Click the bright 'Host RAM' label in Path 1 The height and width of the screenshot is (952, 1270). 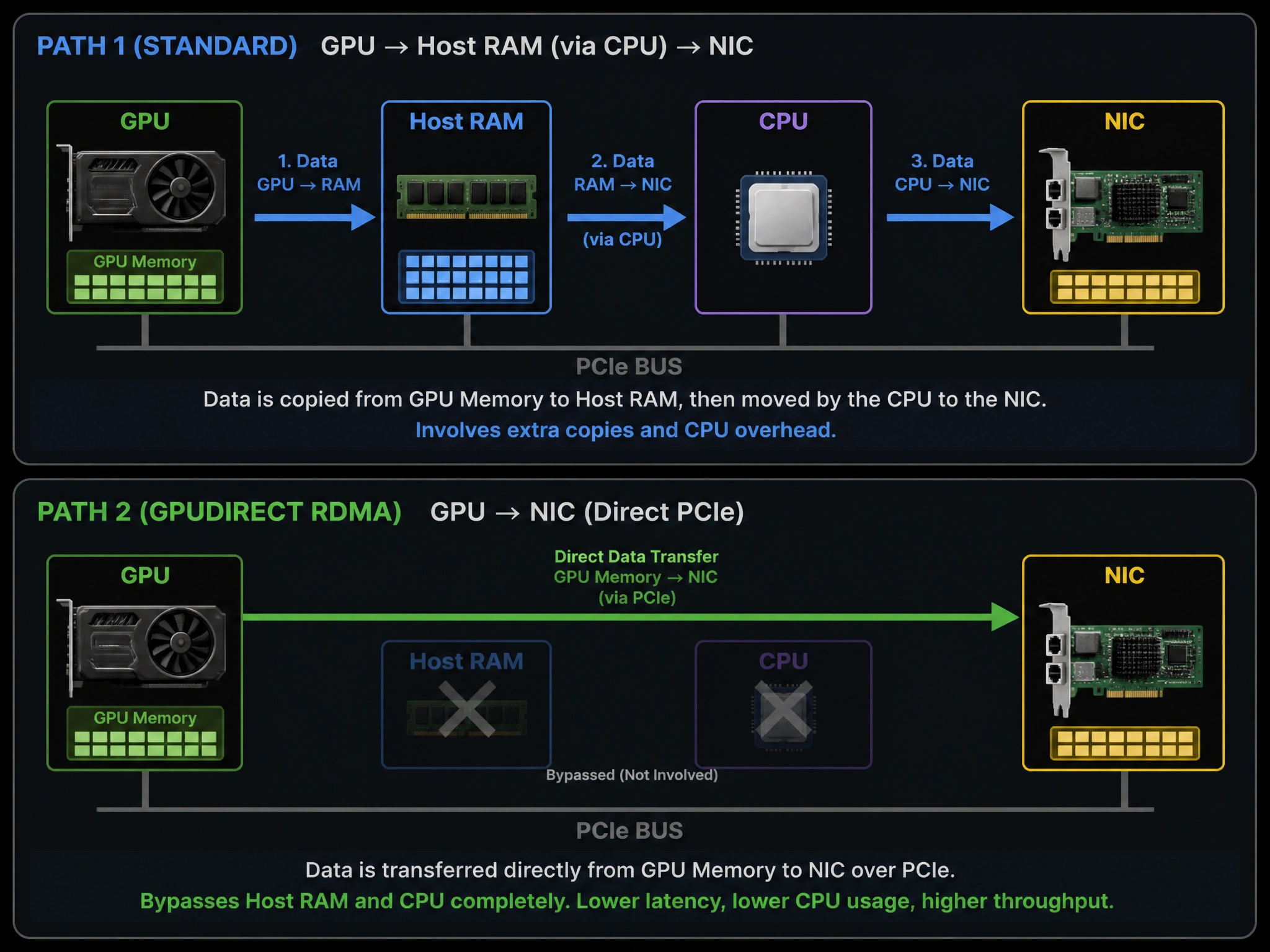tap(466, 121)
